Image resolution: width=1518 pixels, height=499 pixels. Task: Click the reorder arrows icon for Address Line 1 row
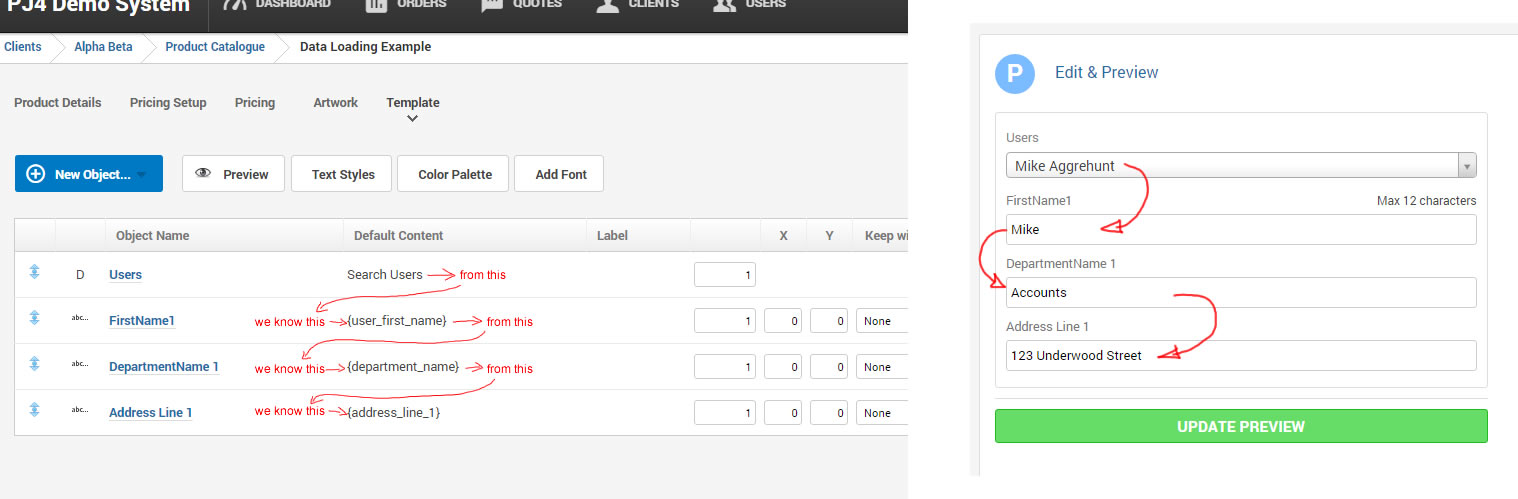click(34, 410)
